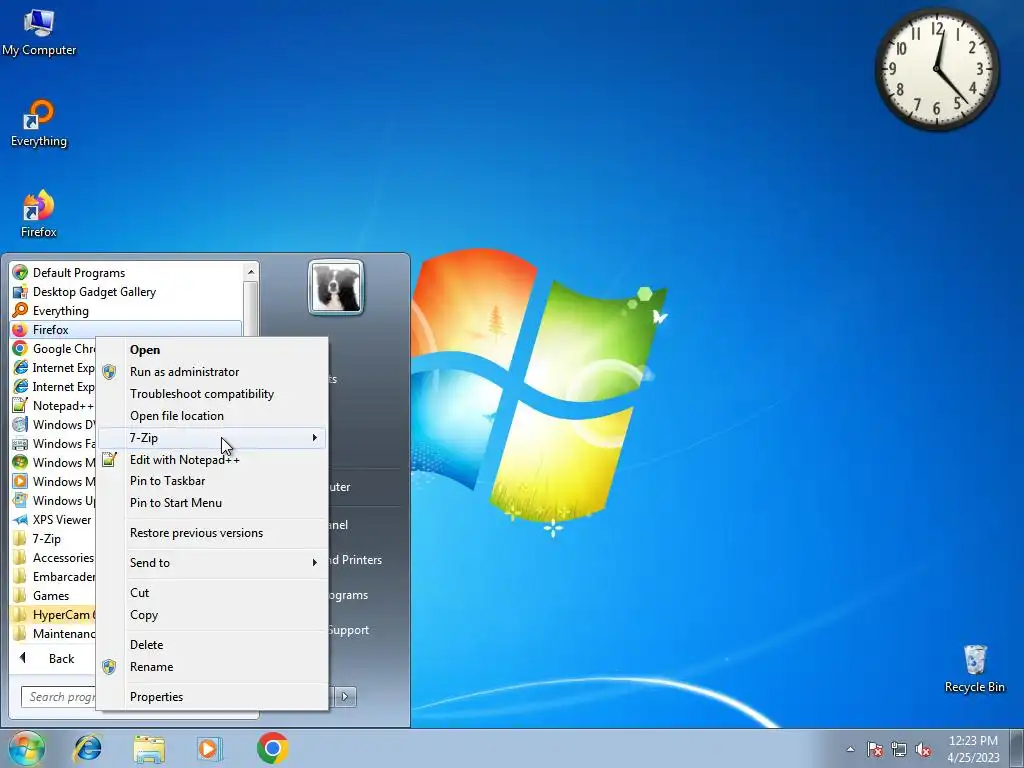This screenshot has width=1024, height=768.
Task: Choose Edit with Notepad++
Action: (x=213, y=460)
